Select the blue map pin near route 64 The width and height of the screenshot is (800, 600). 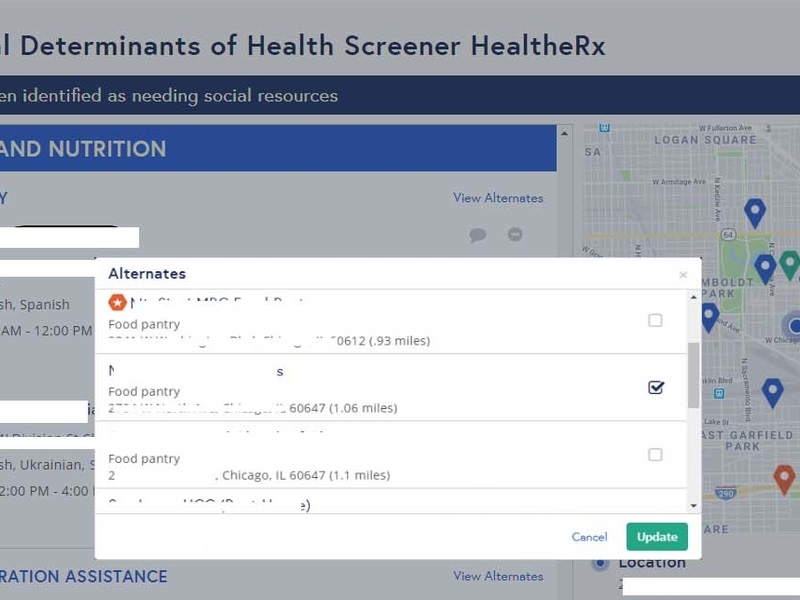click(755, 211)
